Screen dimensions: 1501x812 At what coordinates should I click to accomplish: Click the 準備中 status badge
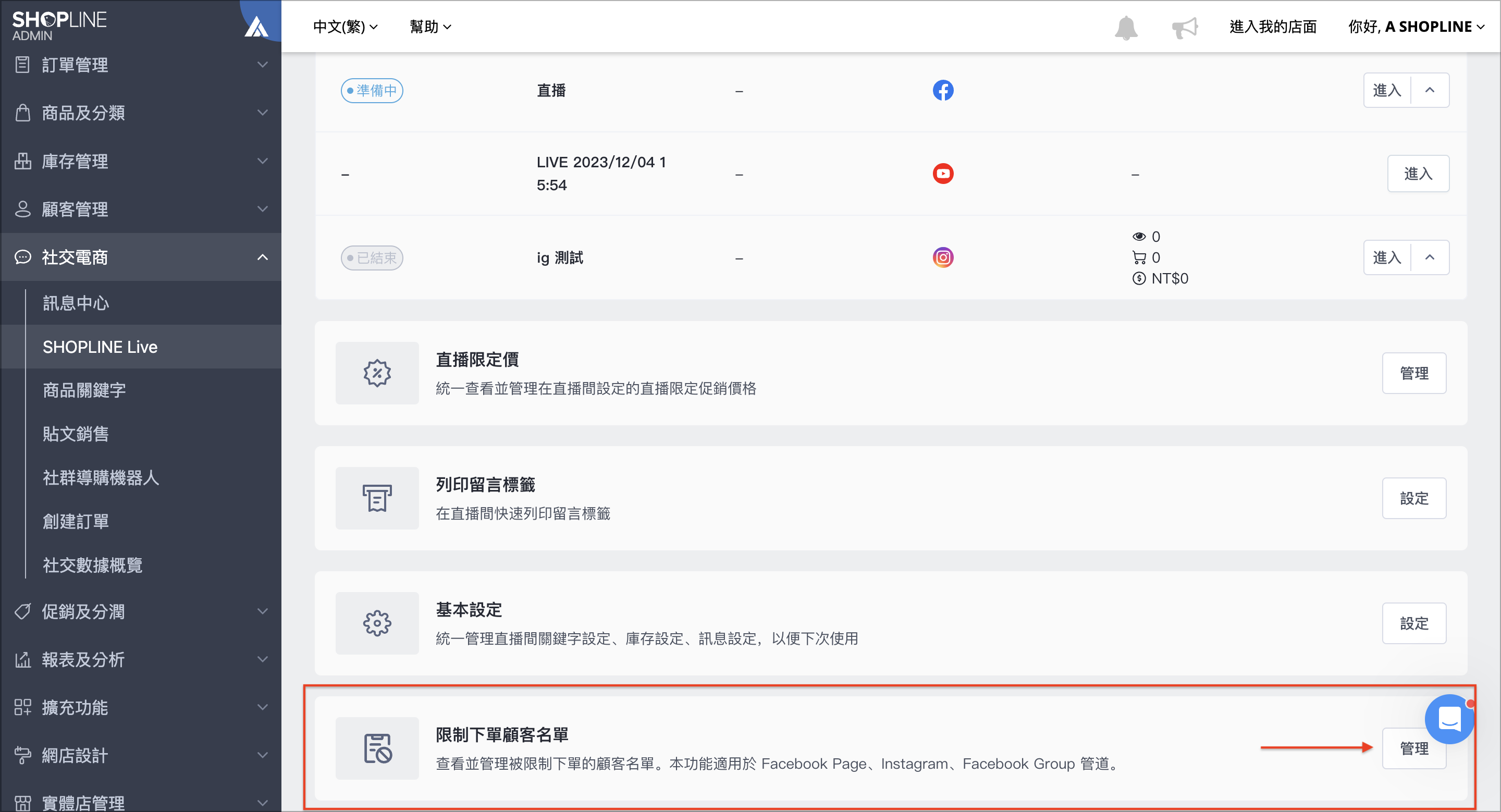coord(372,90)
